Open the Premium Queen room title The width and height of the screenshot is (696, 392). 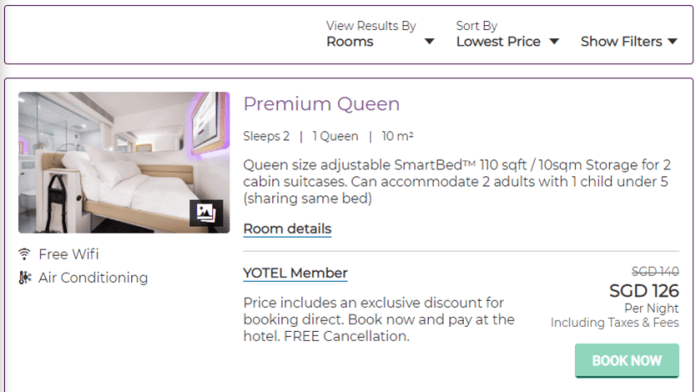tap(321, 104)
